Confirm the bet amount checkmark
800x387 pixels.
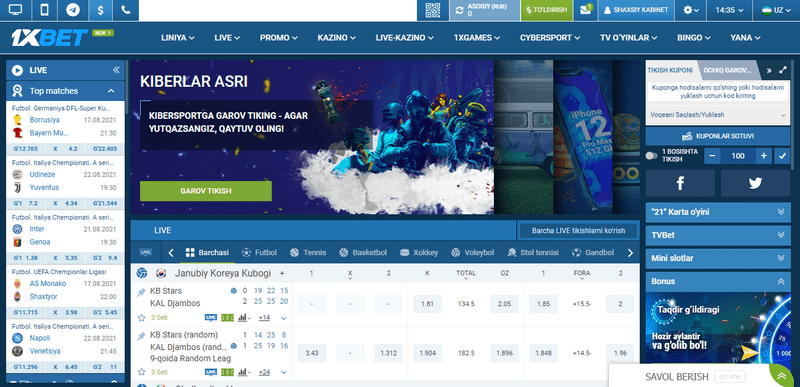pyautogui.click(x=782, y=156)
